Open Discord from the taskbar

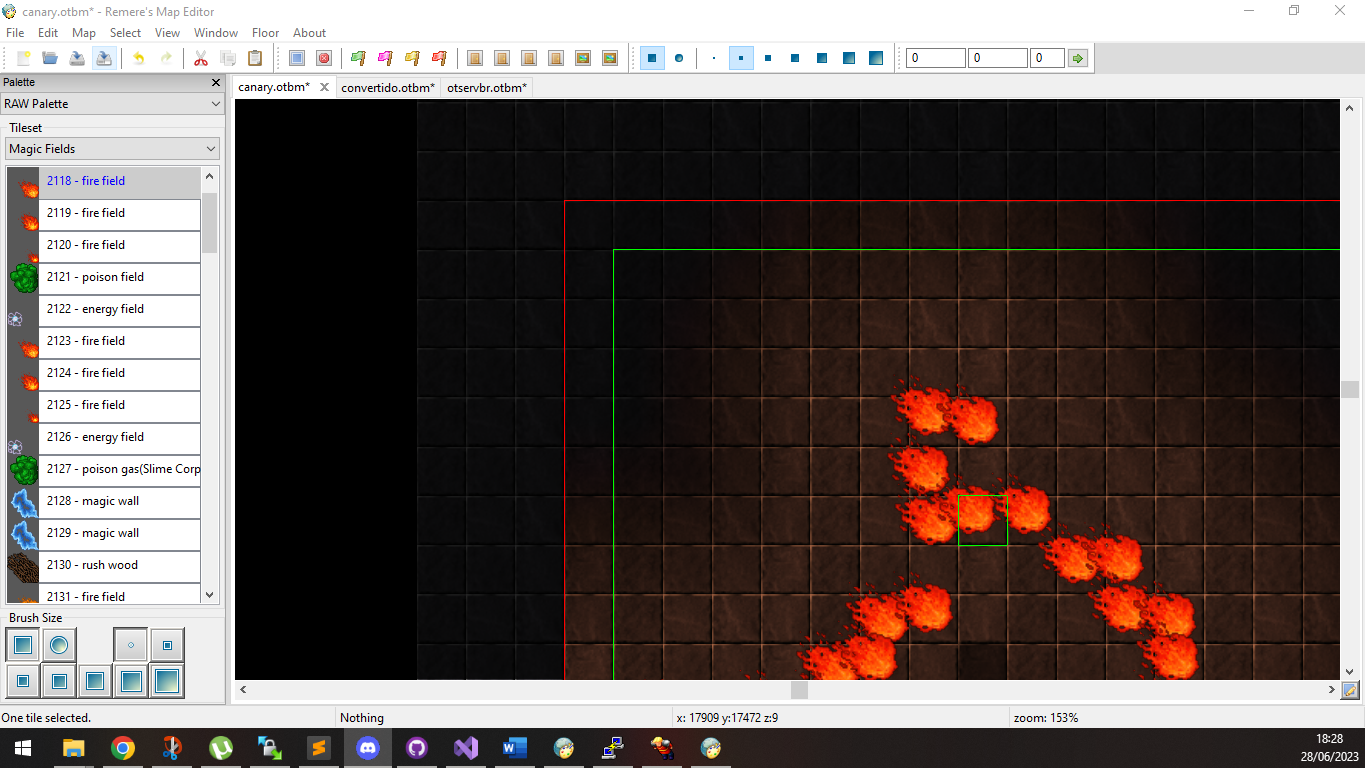pyautogui.click(x=367, y=747)
